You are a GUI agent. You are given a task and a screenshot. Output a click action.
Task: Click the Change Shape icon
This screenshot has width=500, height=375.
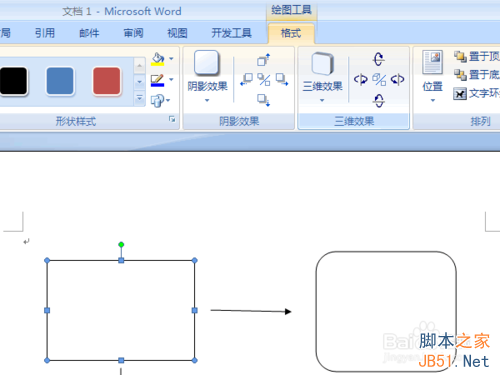tap(157, 100)
